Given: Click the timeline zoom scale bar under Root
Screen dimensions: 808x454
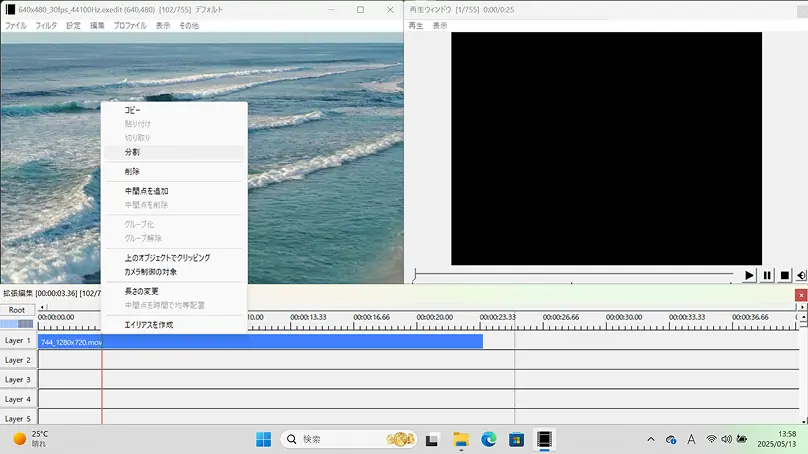Looking at the screenshot, I should click(x=17, y=324).
